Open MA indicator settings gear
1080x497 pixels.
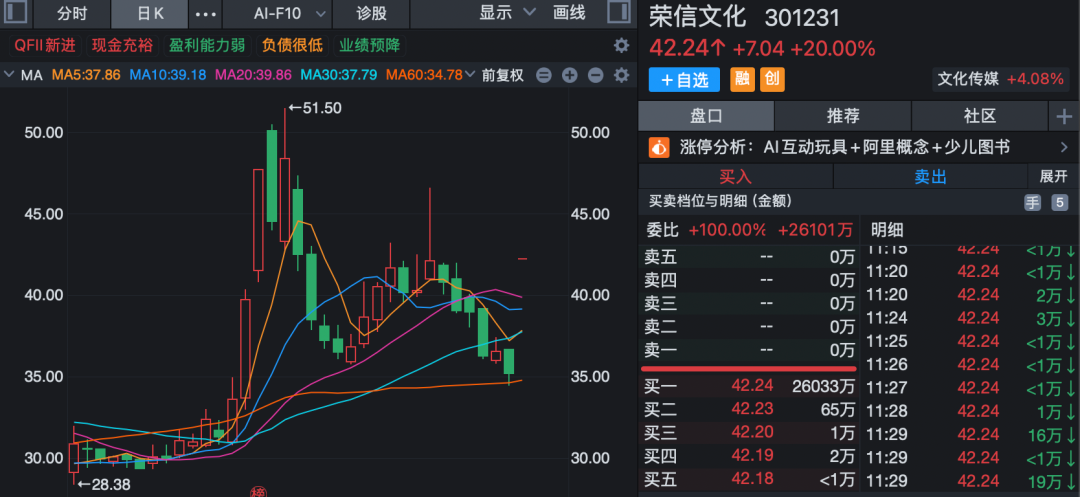tap(621, 76)
